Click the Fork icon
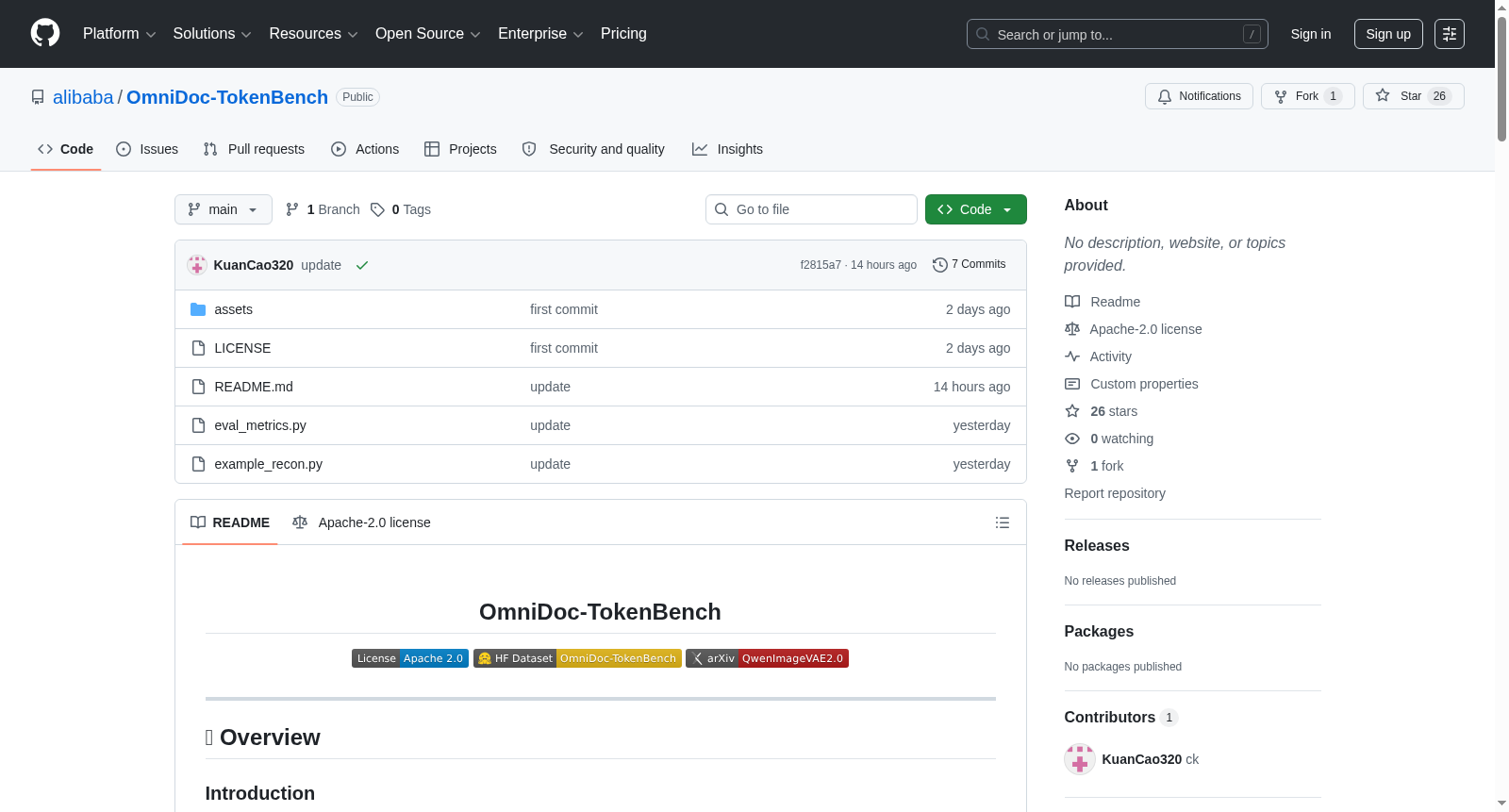Viewport: 1509px width, 812px height. pyautogui.click(x=1281, y=96)
